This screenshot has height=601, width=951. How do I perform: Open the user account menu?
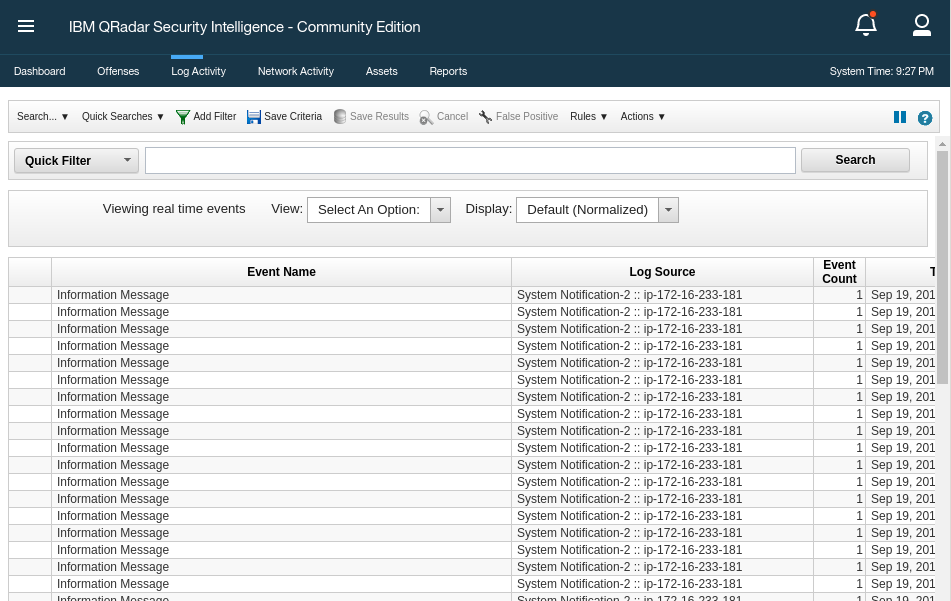(921, 25)
